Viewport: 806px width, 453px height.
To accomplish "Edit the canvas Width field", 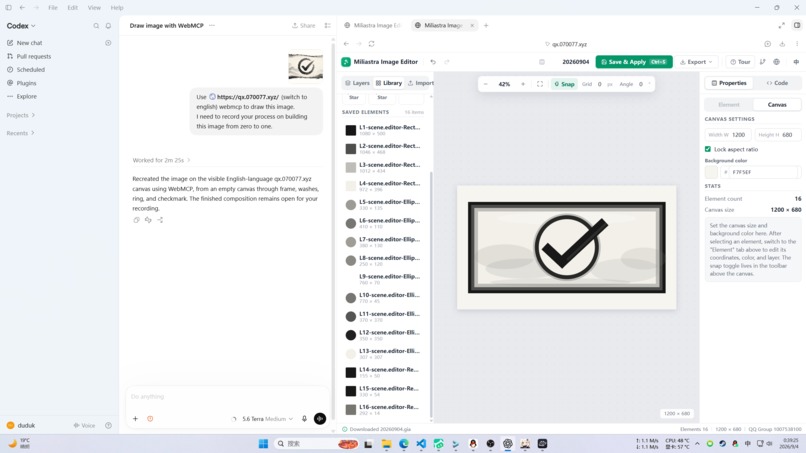I will [727, 135].
